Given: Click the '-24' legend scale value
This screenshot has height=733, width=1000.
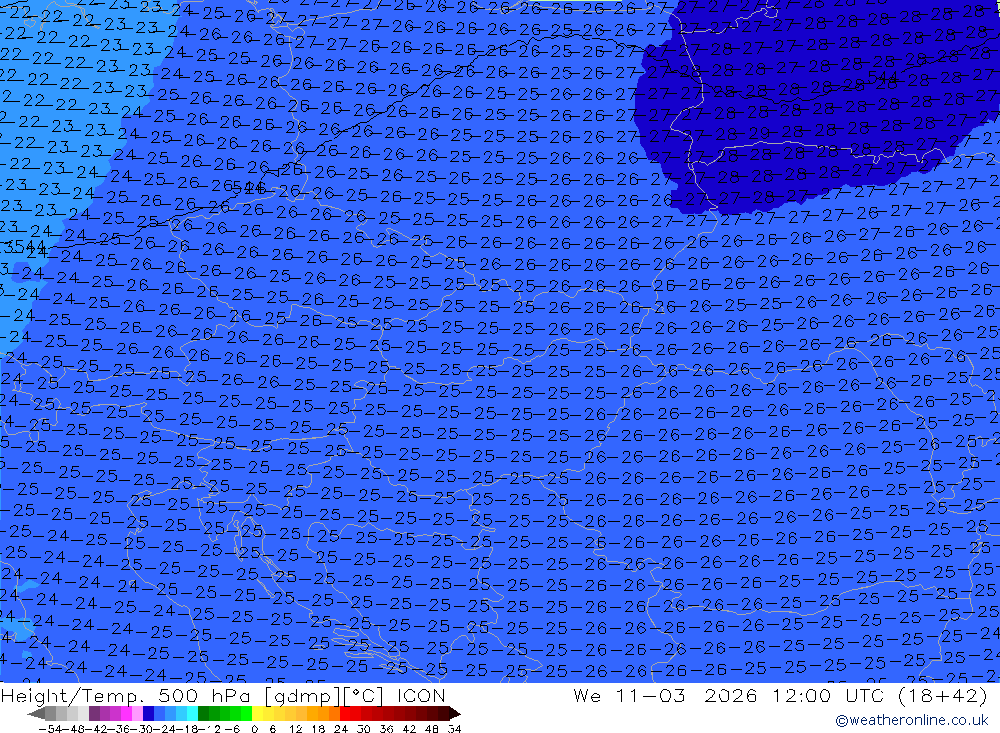Looking at the screenshot, I should pyautogui.click(x=166, y=729).
